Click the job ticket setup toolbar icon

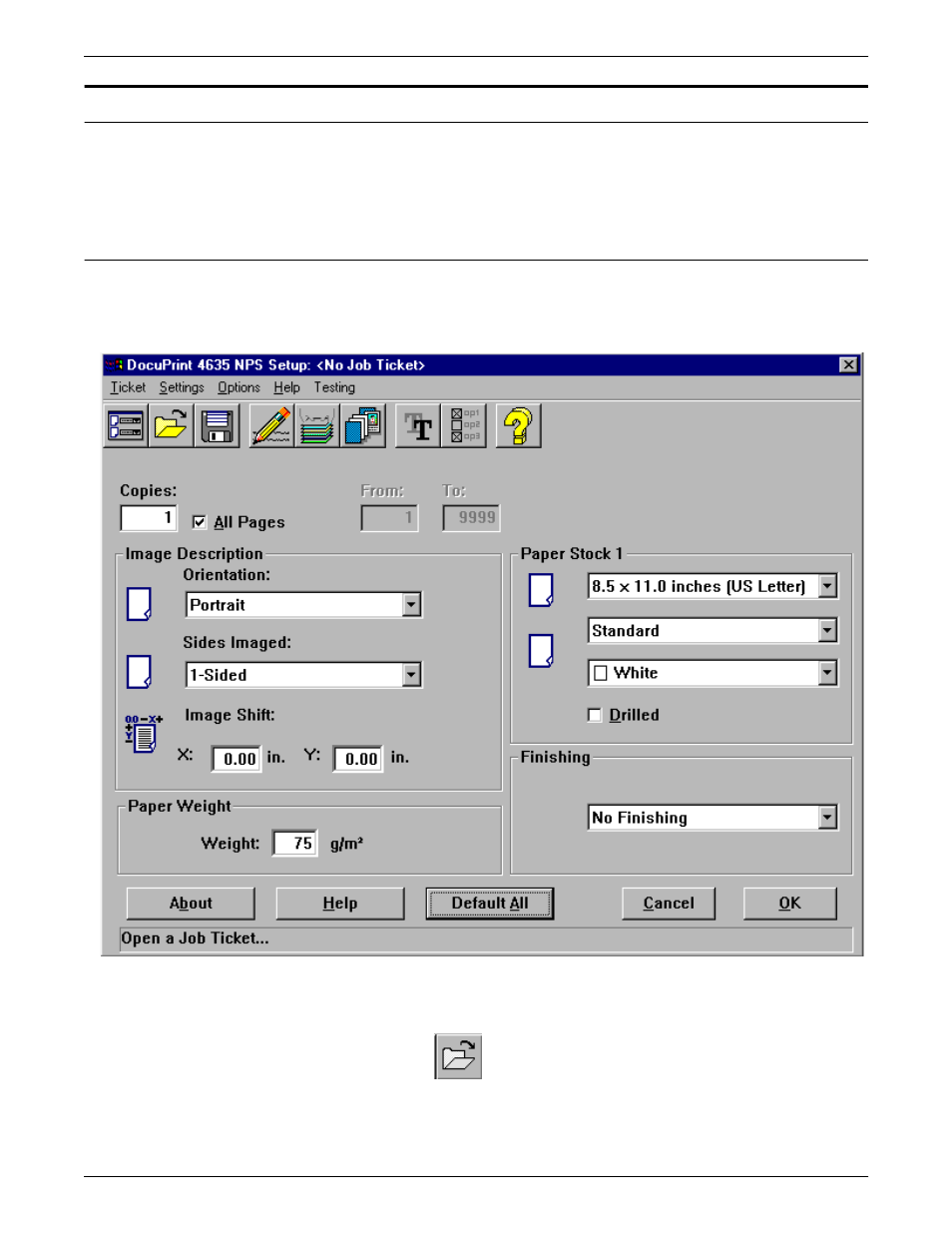click(x=126, y=426)
